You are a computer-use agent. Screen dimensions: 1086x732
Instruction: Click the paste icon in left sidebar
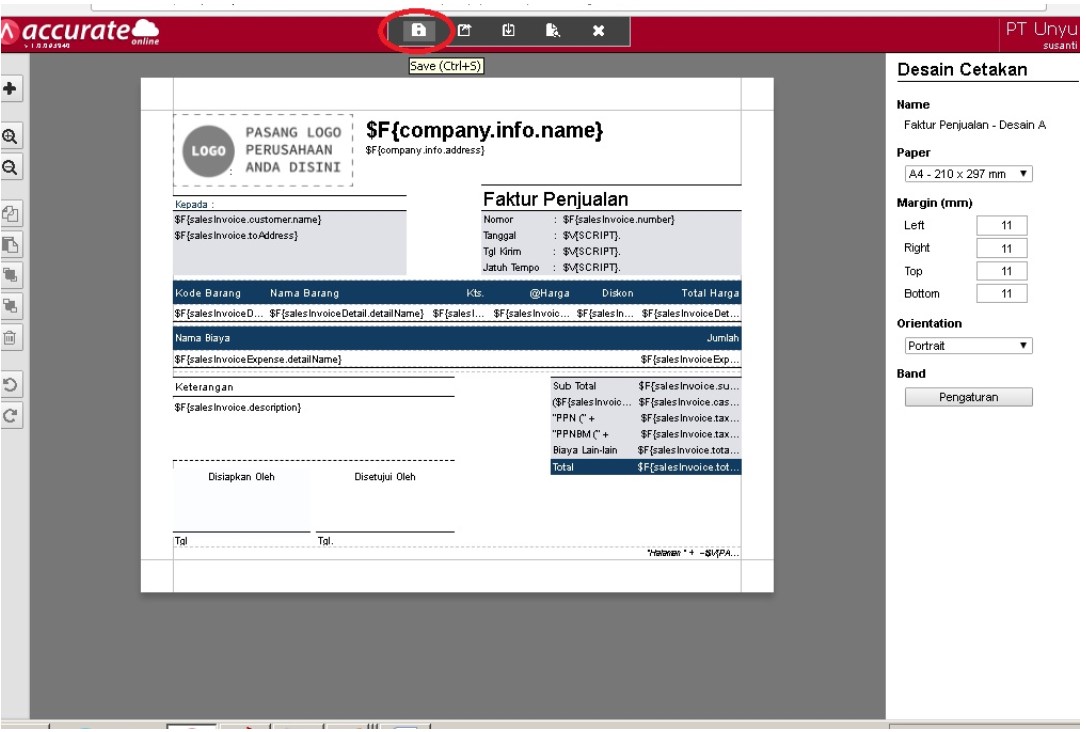(12, 244)
